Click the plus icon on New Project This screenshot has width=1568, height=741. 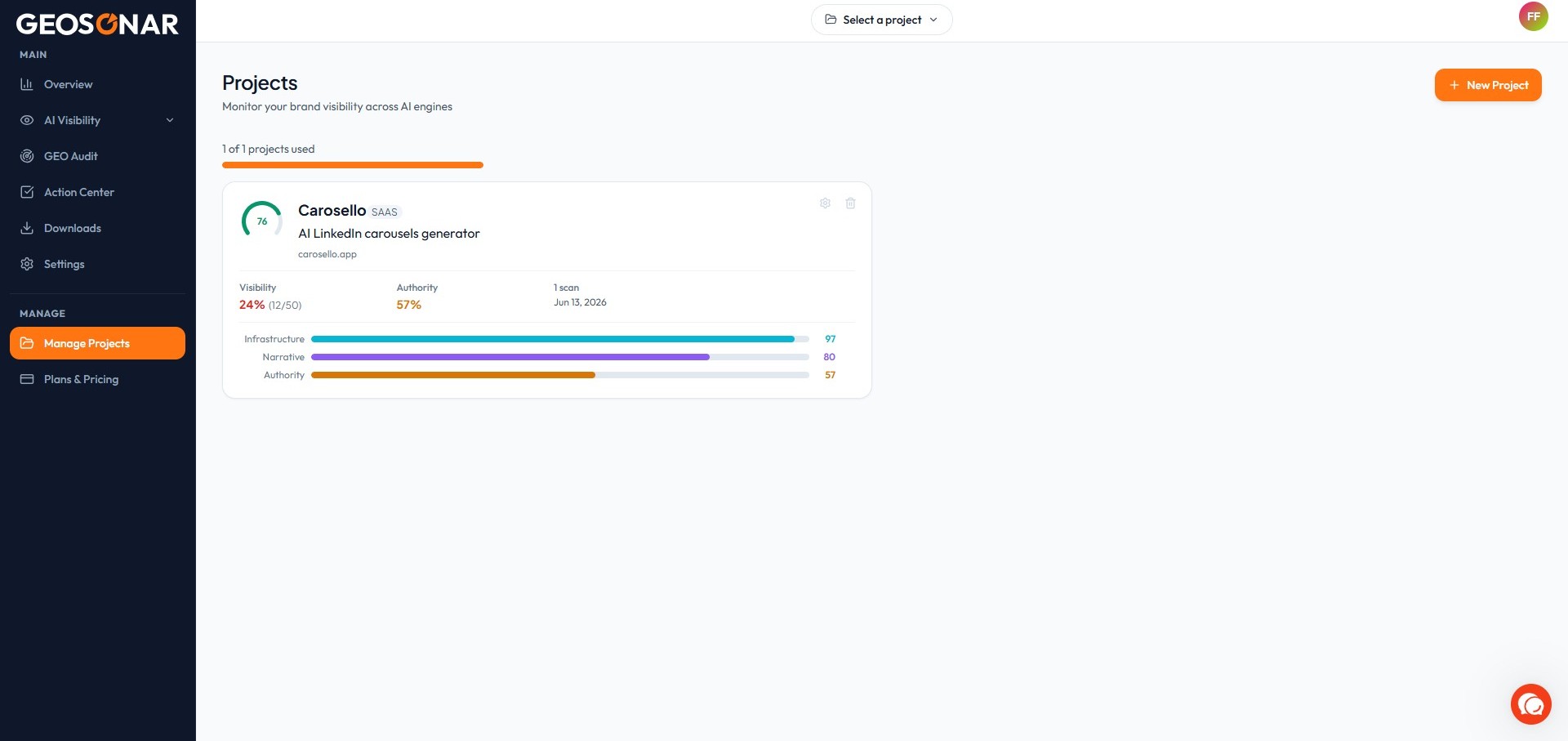tap(1454, 85)
